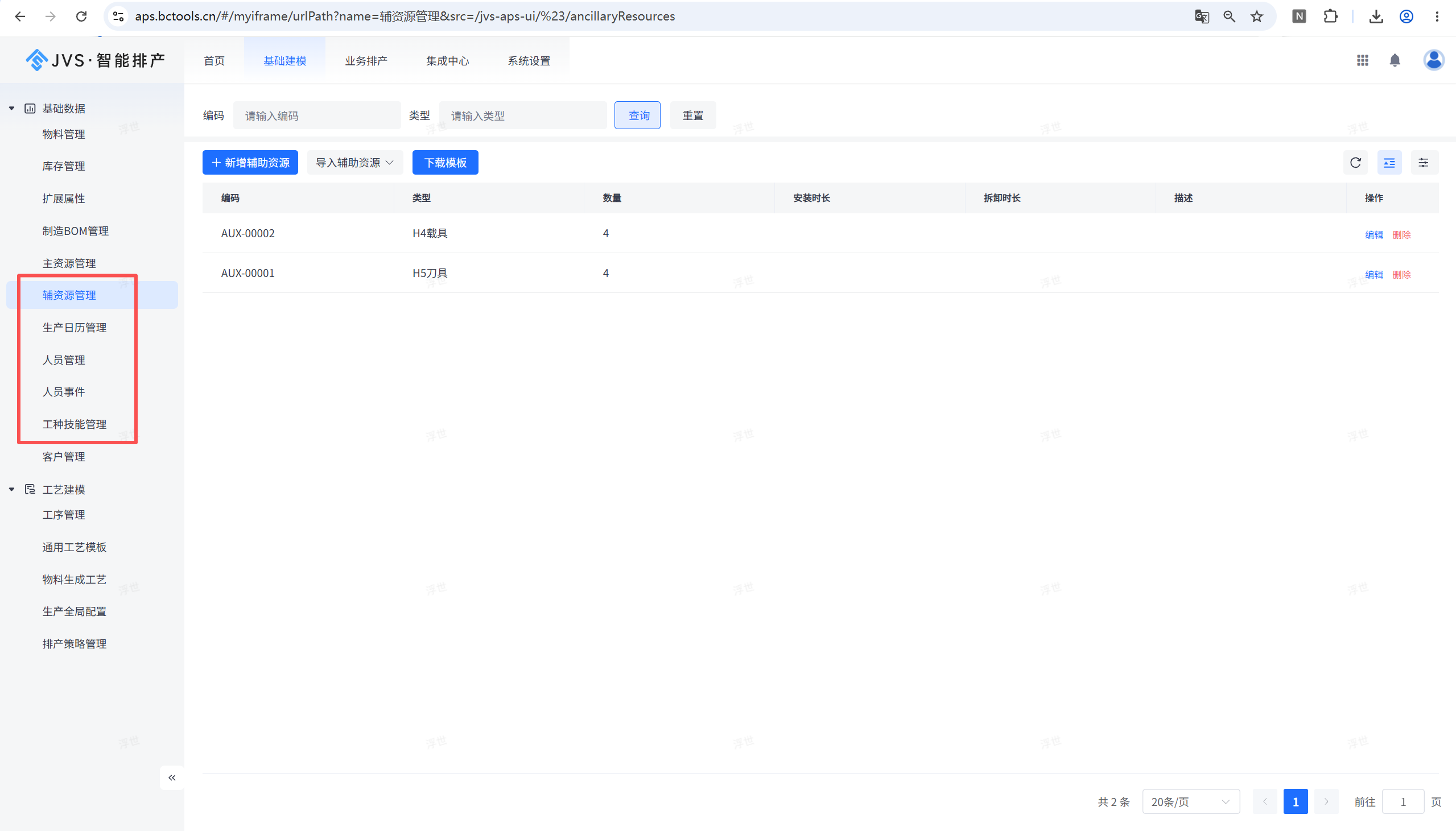Click 删除 for AUX-00001 row

point(1401,275)
